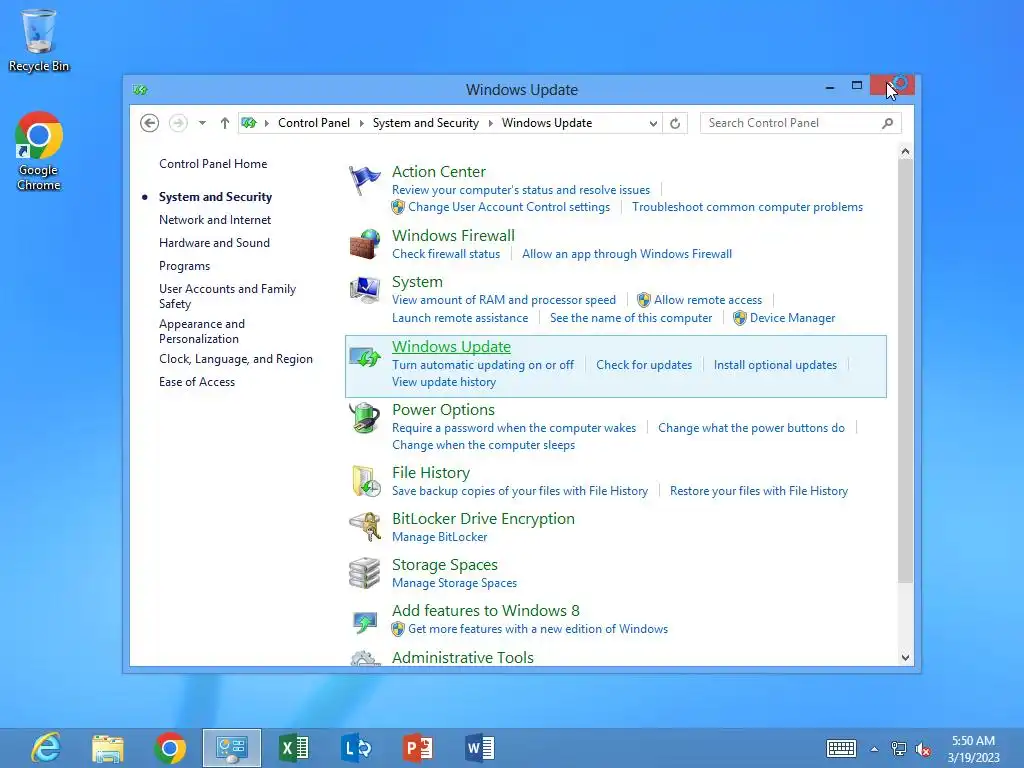Click the touch keyboard icon in the tray
The width and height of the screenshot is (1024, 768).
coord(841,748)
